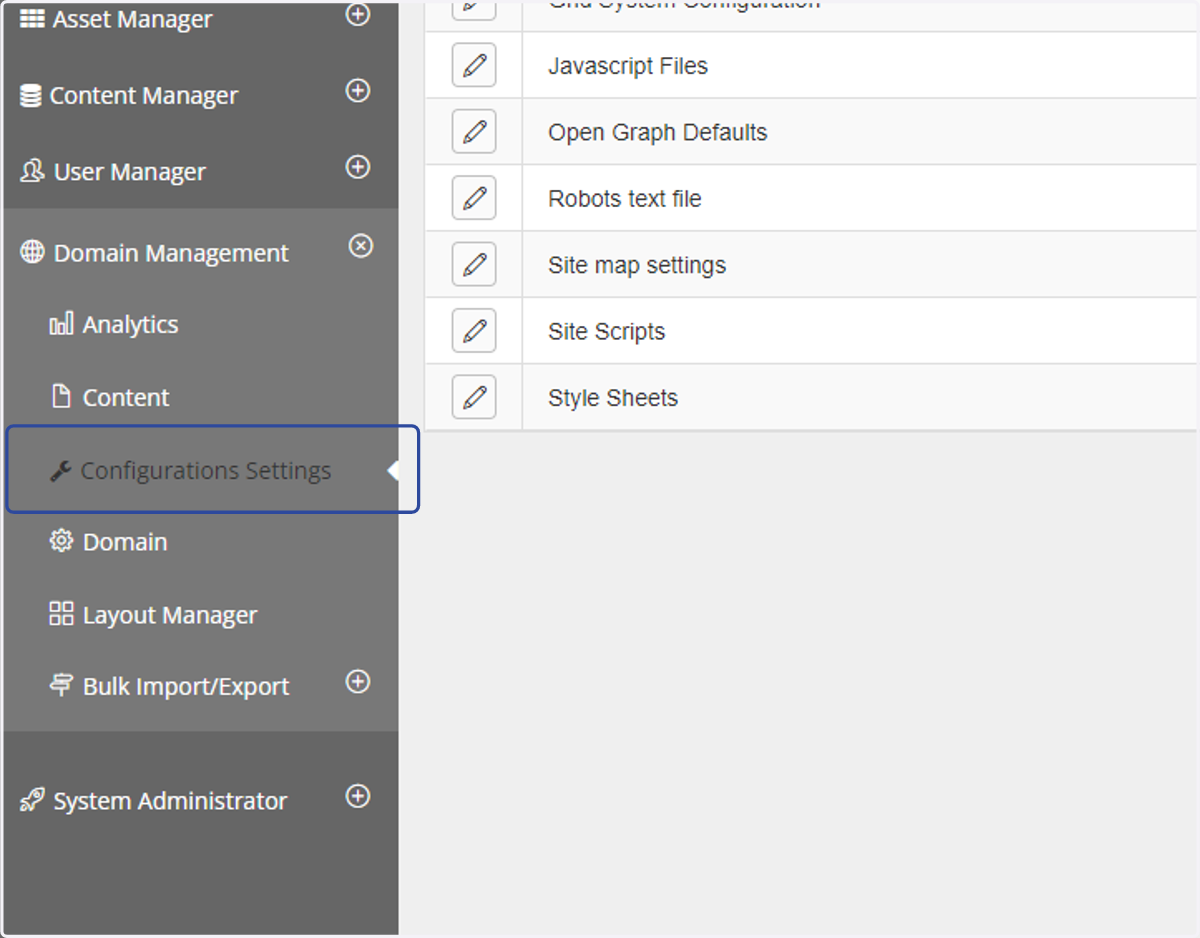The height and width of the screenshot is (938, 1200).
Task: Click the Open Graph Defaults row text
Action: (x=658, y=133)
